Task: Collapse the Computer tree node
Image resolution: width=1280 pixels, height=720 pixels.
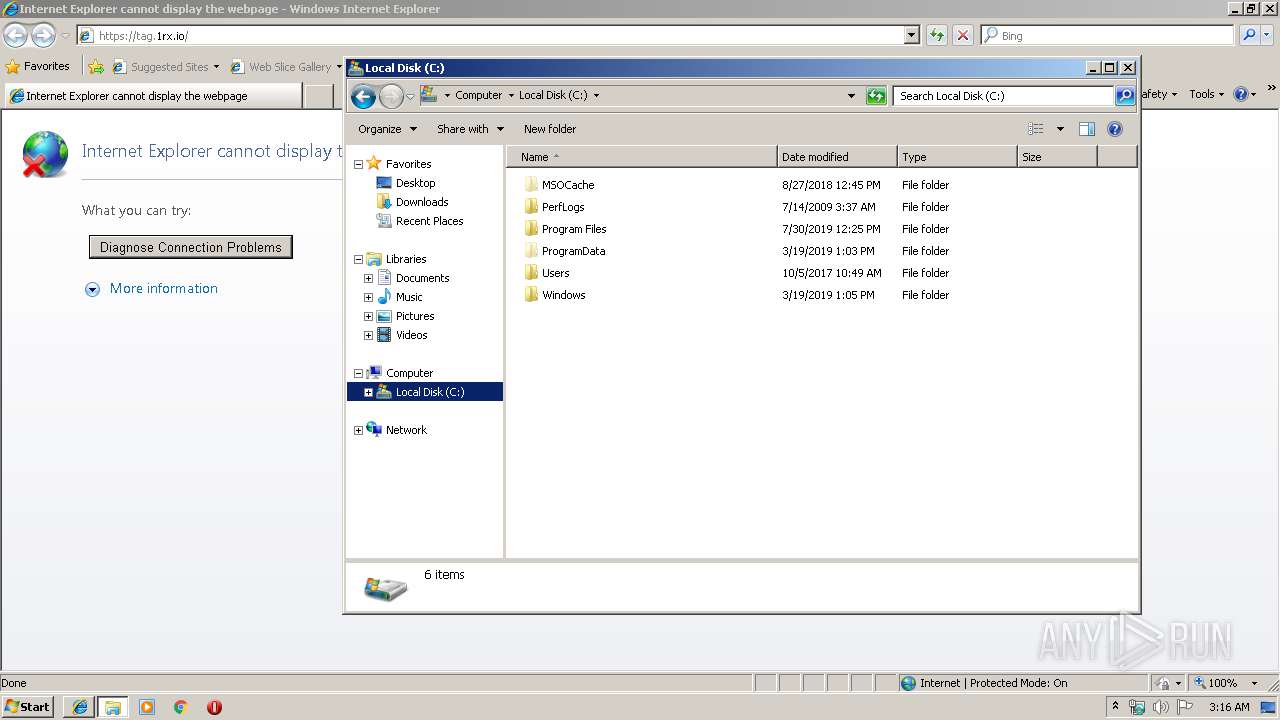Action: pos(358,373)
